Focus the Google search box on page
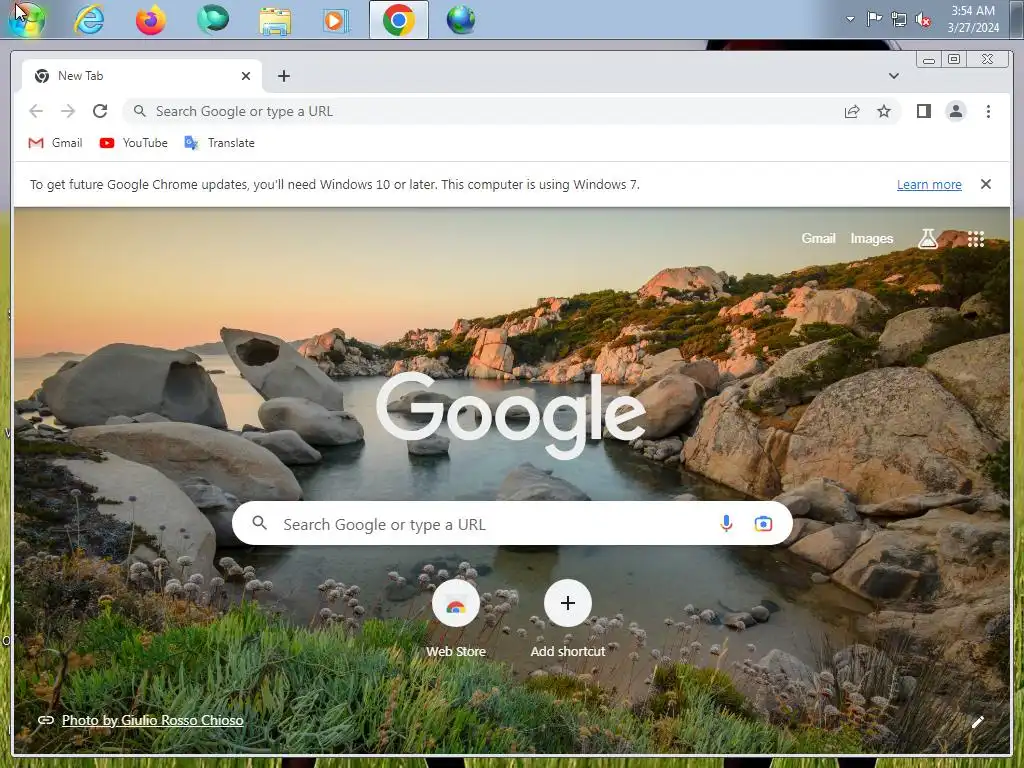The width and height of the screenshot is (1024, 768). [512, 523]
